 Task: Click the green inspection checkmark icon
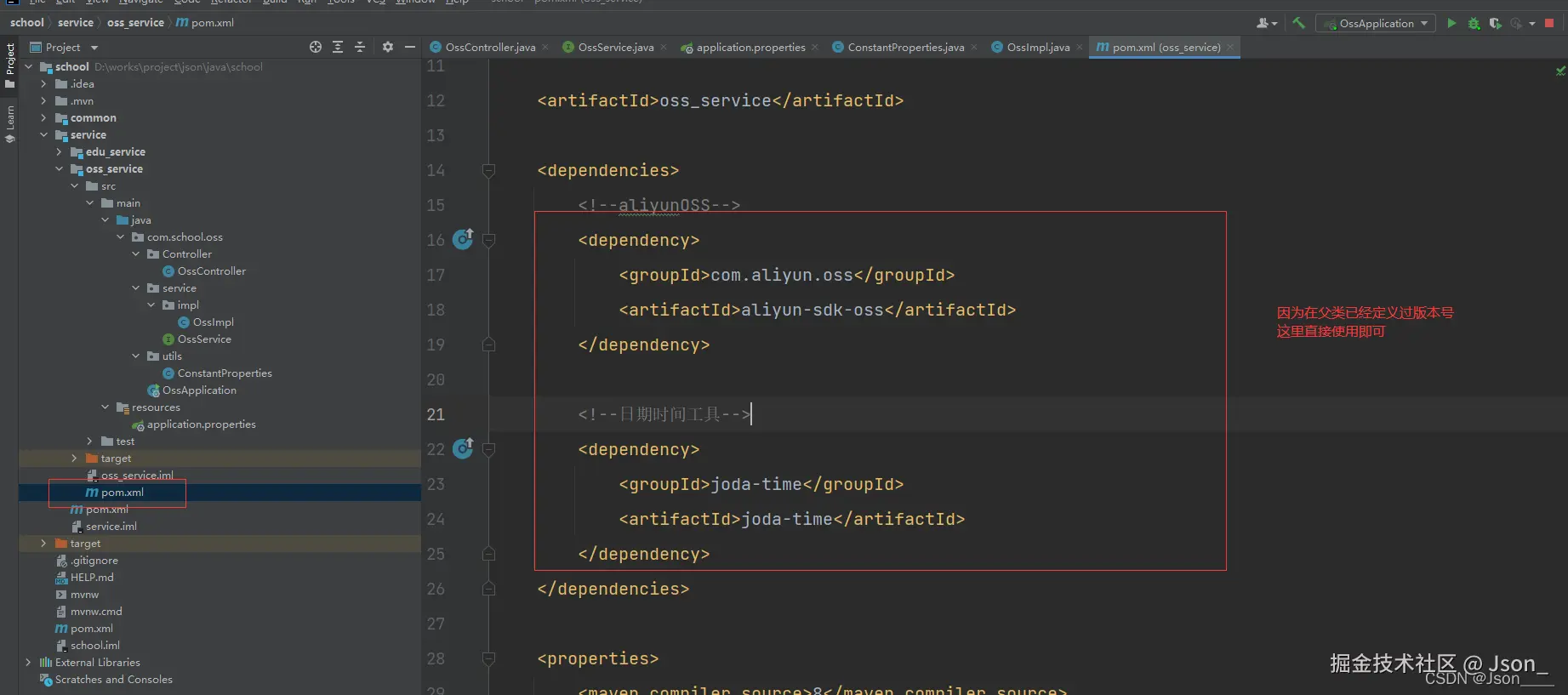(x=1560, y=71)
